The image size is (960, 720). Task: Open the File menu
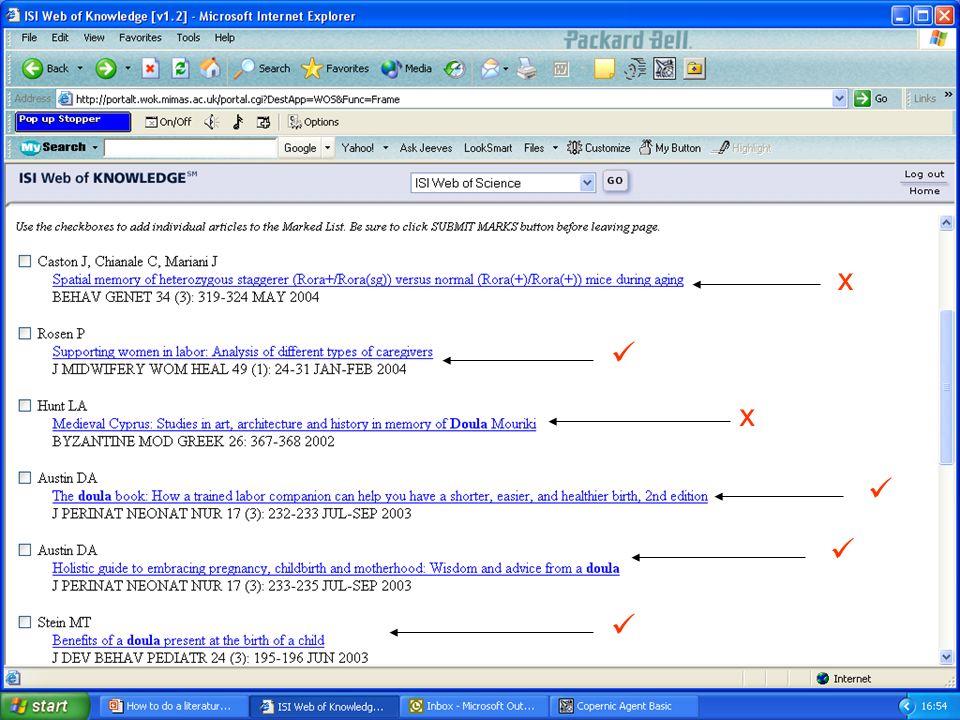click(x=29, y=38)
